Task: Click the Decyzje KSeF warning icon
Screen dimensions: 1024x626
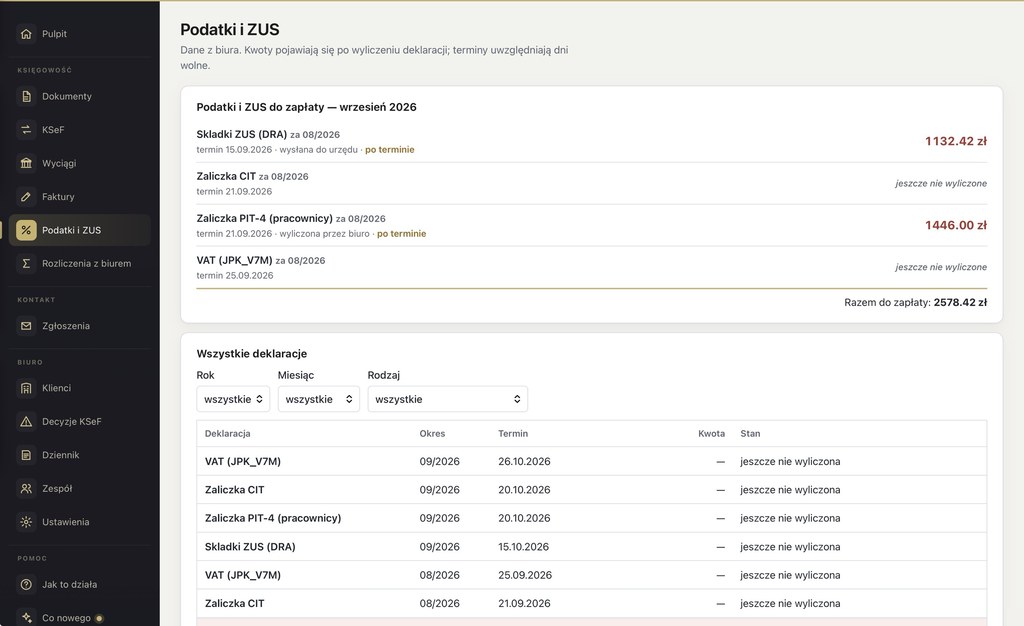Action: pos(26,422)
